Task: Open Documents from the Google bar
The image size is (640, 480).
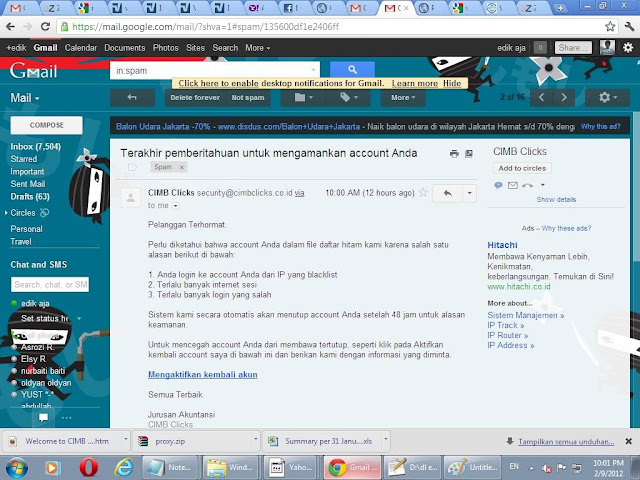Action: (x=124, y=48)
